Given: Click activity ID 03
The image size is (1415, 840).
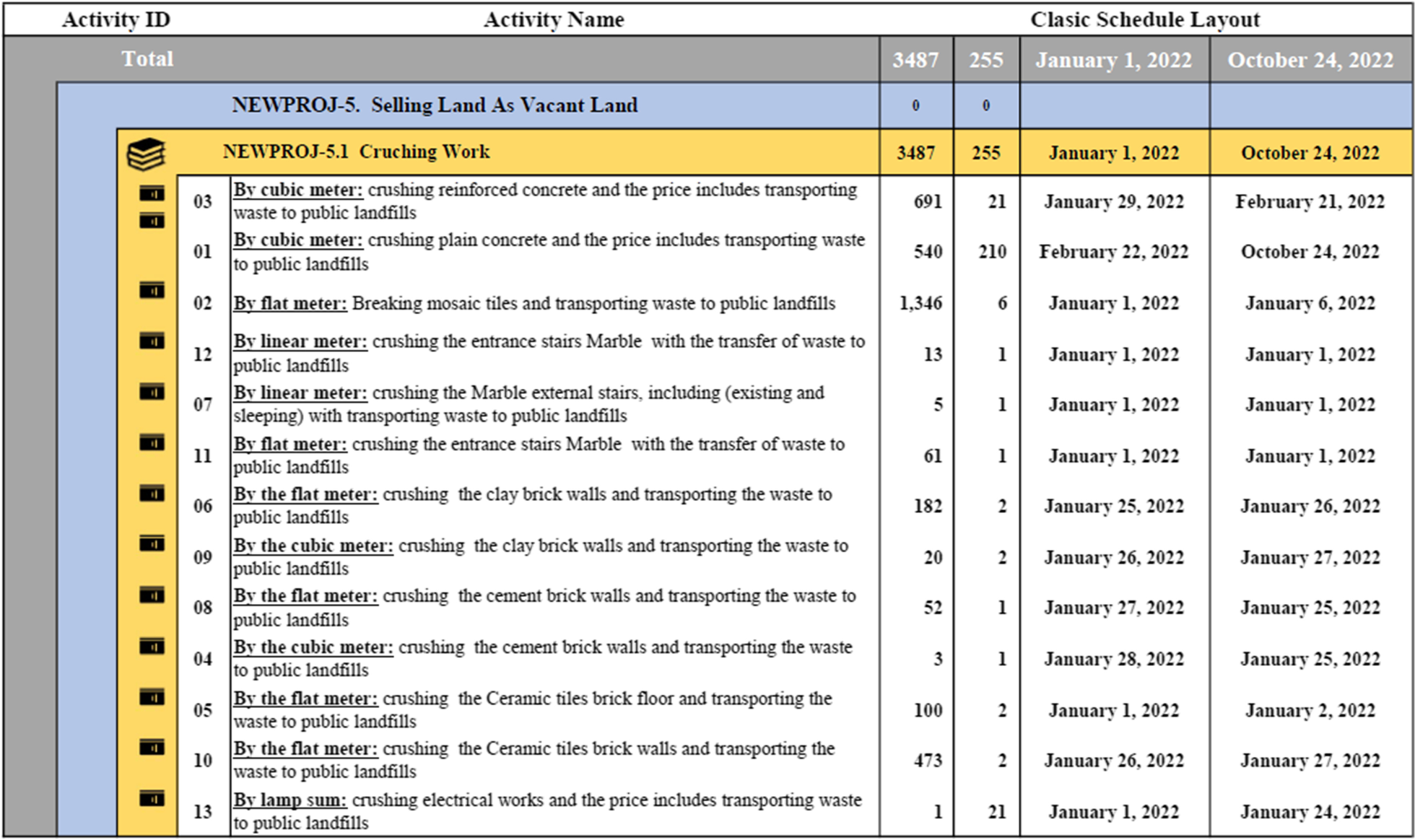Looking at the screenshot, I should [203, 201].
